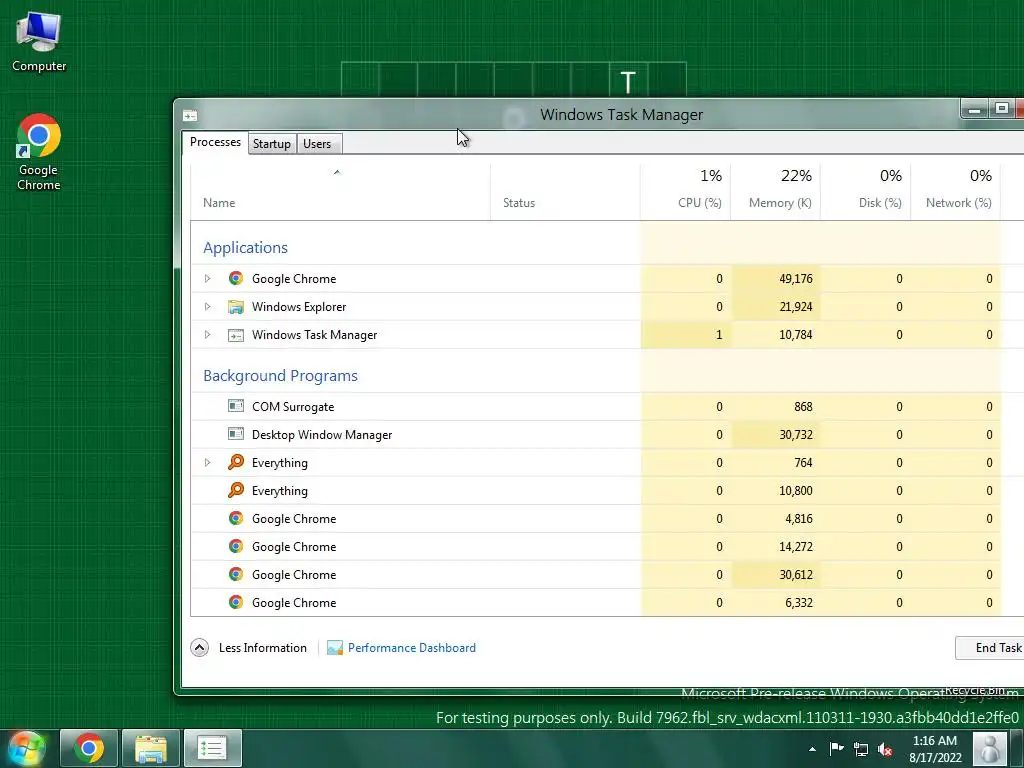The width and height of the screenshot is (1024, 768).
Task: Open the Performance Dashboard link
Action: pyautogui.click(x=411, y=648)
